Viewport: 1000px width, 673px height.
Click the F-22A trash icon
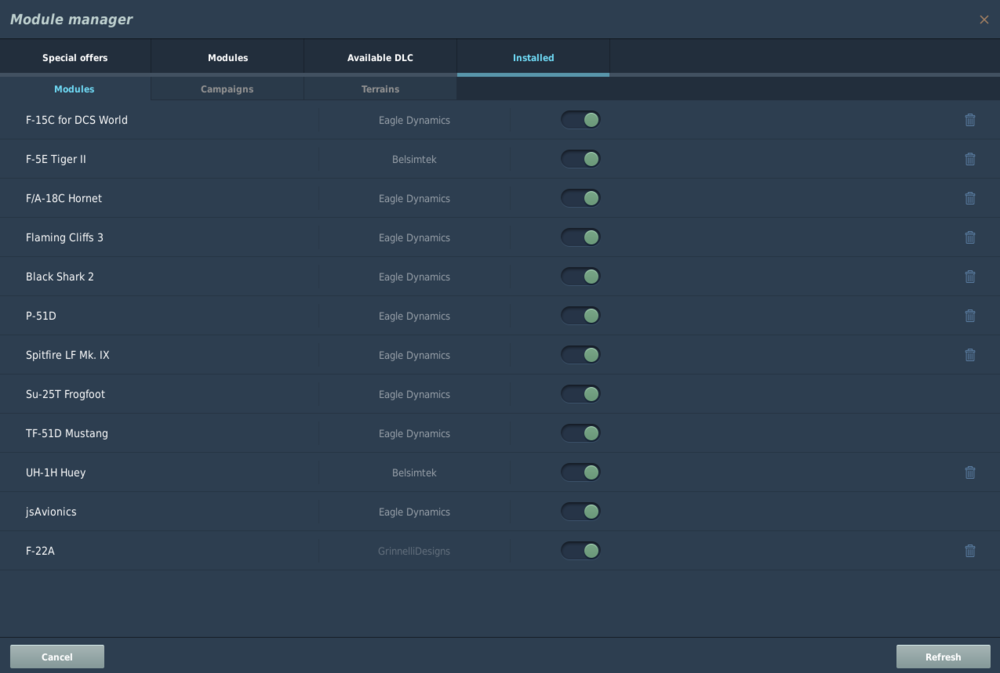(969, 551)
